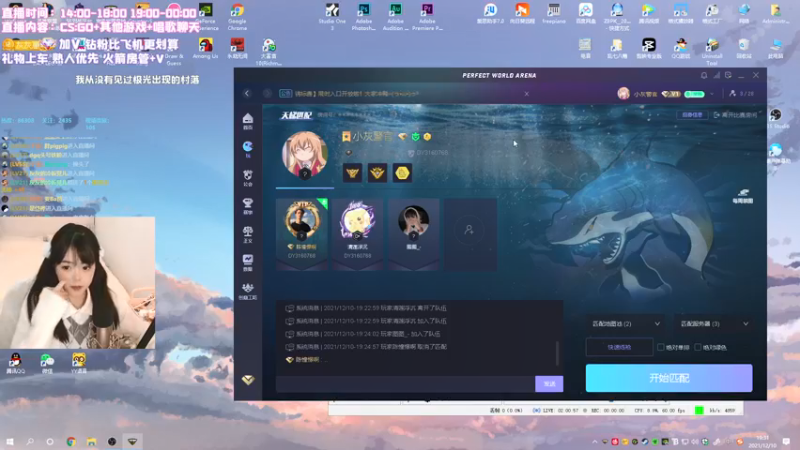Select the third teammate card

click(414, 234)
